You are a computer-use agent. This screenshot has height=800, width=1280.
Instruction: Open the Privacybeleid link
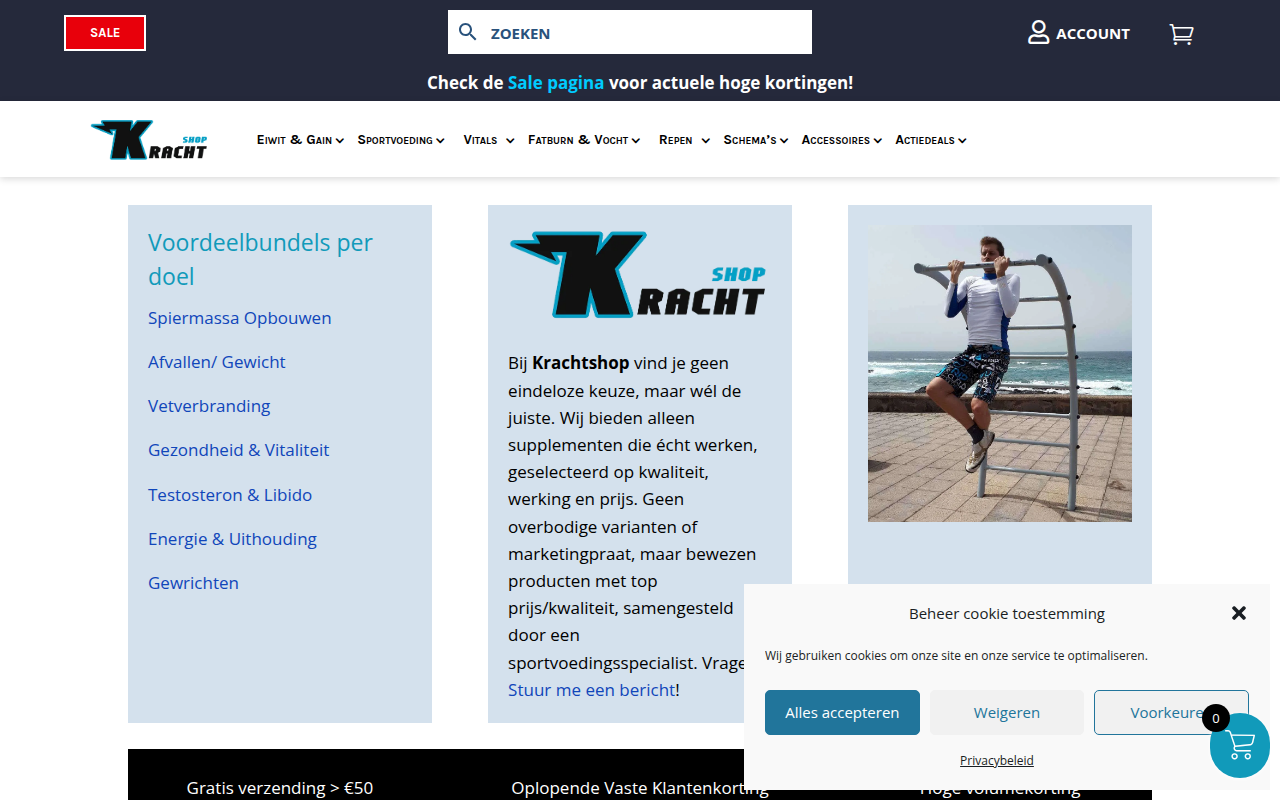coord(997,761)
